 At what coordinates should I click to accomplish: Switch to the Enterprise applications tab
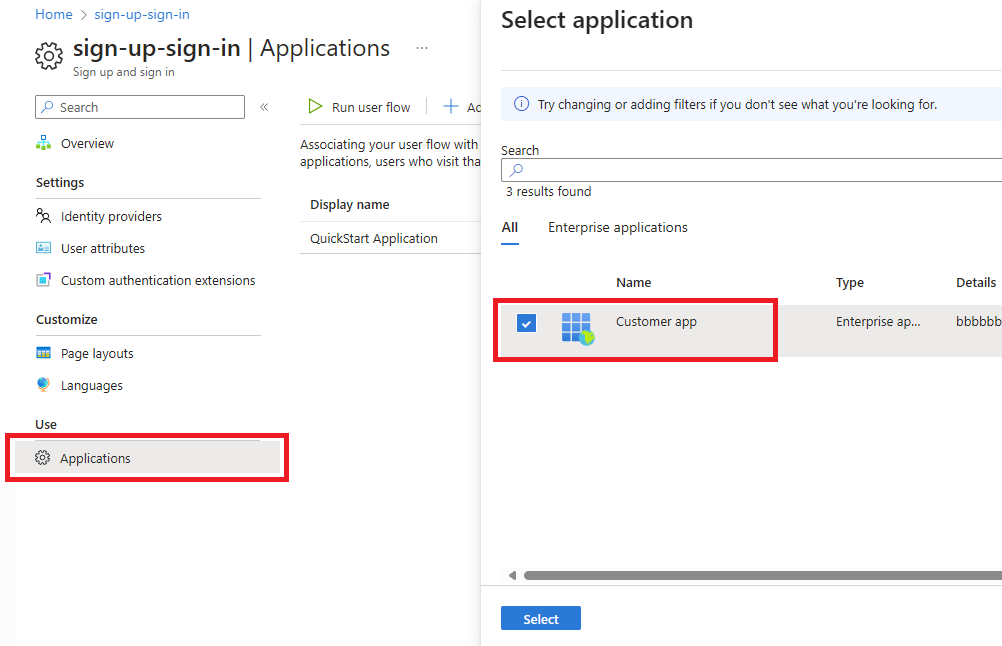click(617, 227)
